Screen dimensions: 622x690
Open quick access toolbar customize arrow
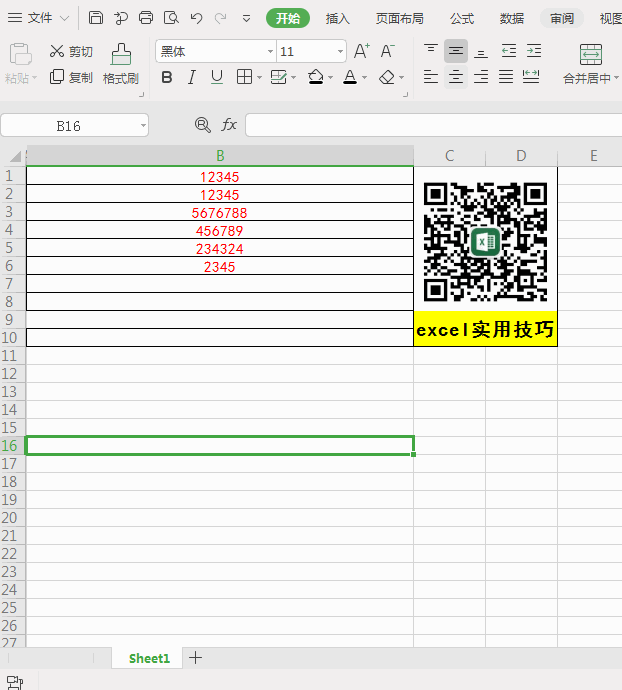pos(247,18)
